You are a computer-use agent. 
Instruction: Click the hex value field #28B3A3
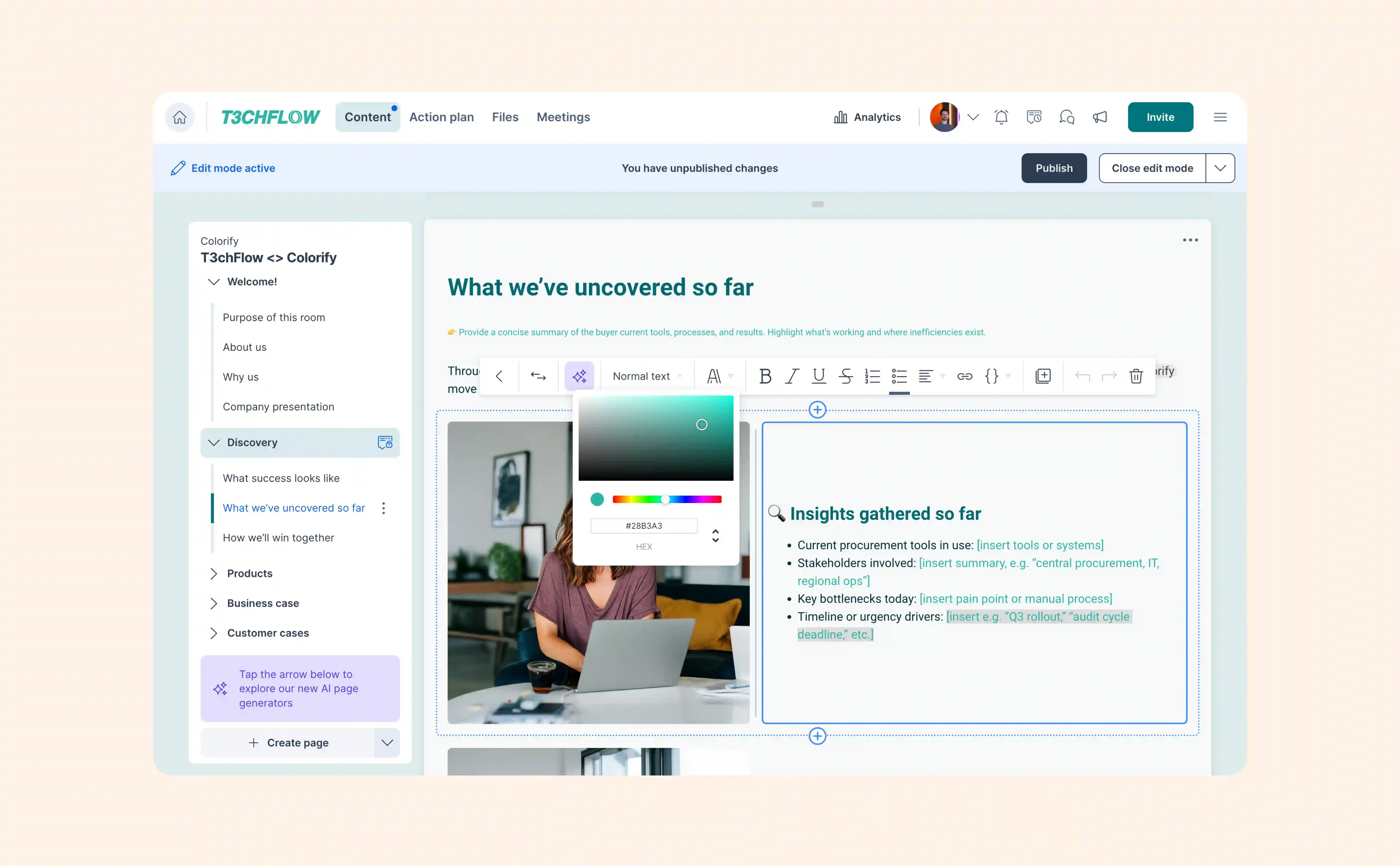pyautogui.click(x=644, y=526)
